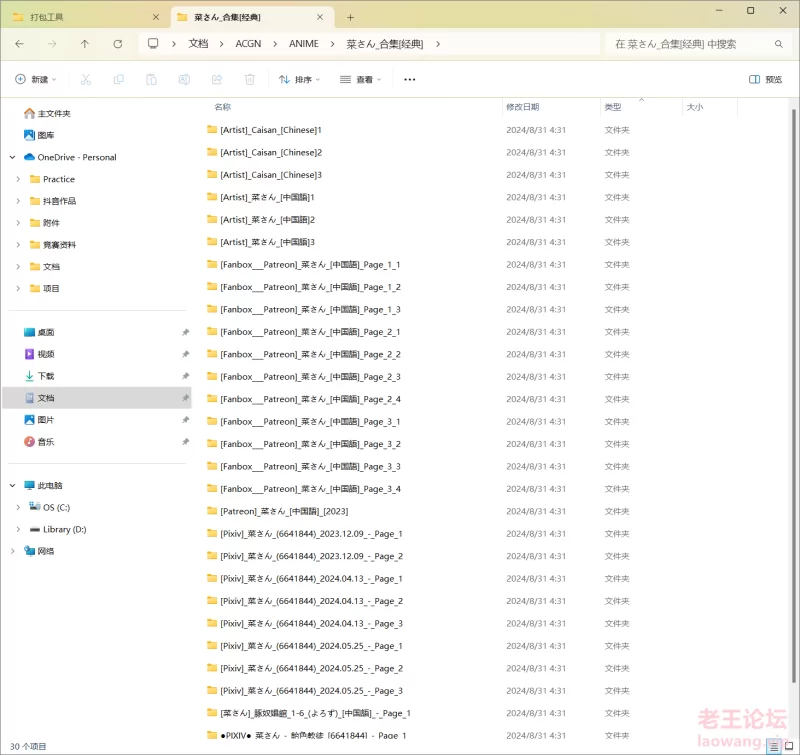
Task: Open the 竞赛资料 folder in sidebar
Action: click(x=53, y=245)
